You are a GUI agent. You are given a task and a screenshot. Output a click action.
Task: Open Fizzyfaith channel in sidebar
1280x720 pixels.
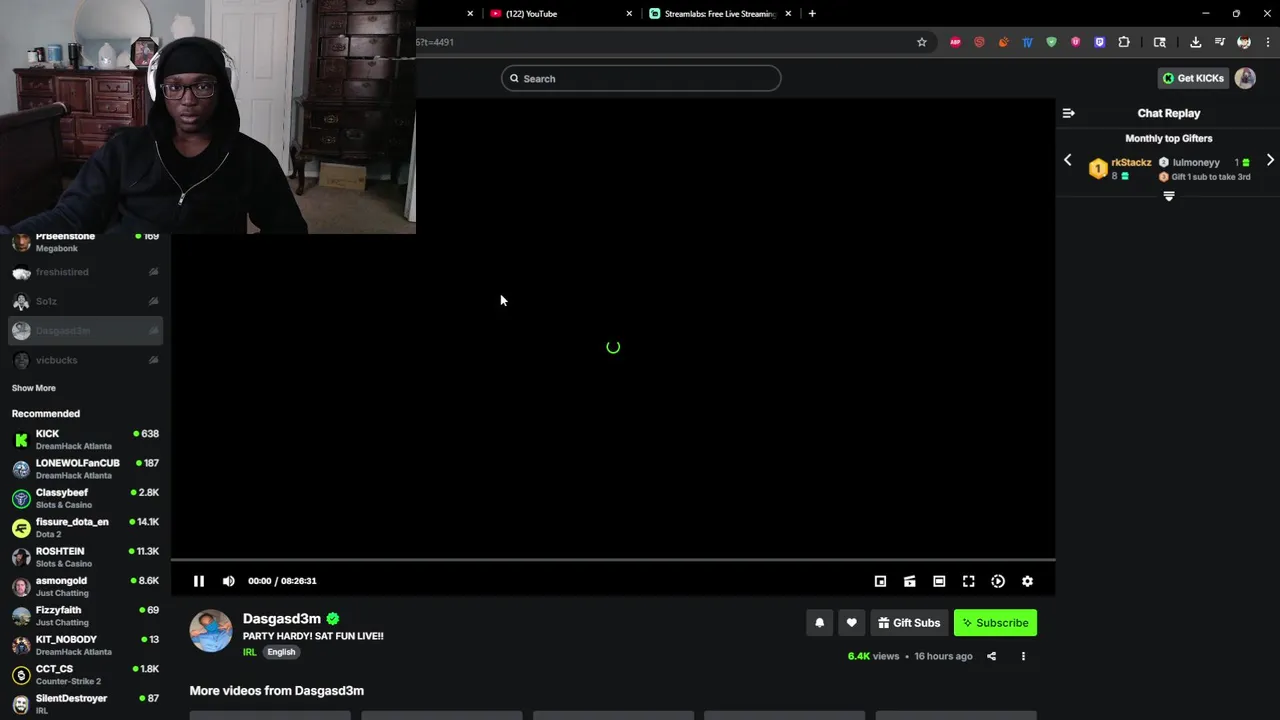click(85, 616)
